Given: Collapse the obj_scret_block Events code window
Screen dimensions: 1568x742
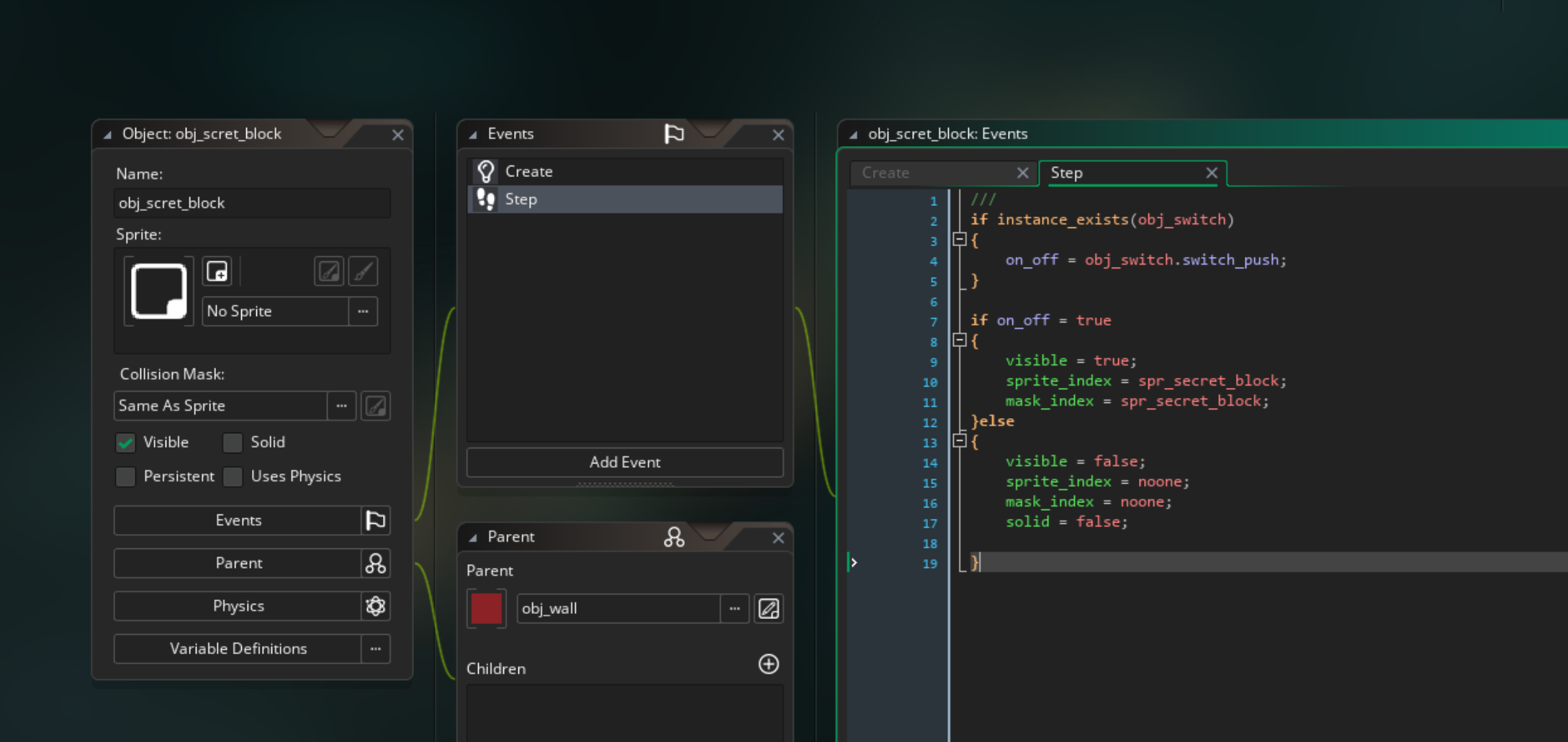Looking at the screenshot, I should (x=853, y=135).
